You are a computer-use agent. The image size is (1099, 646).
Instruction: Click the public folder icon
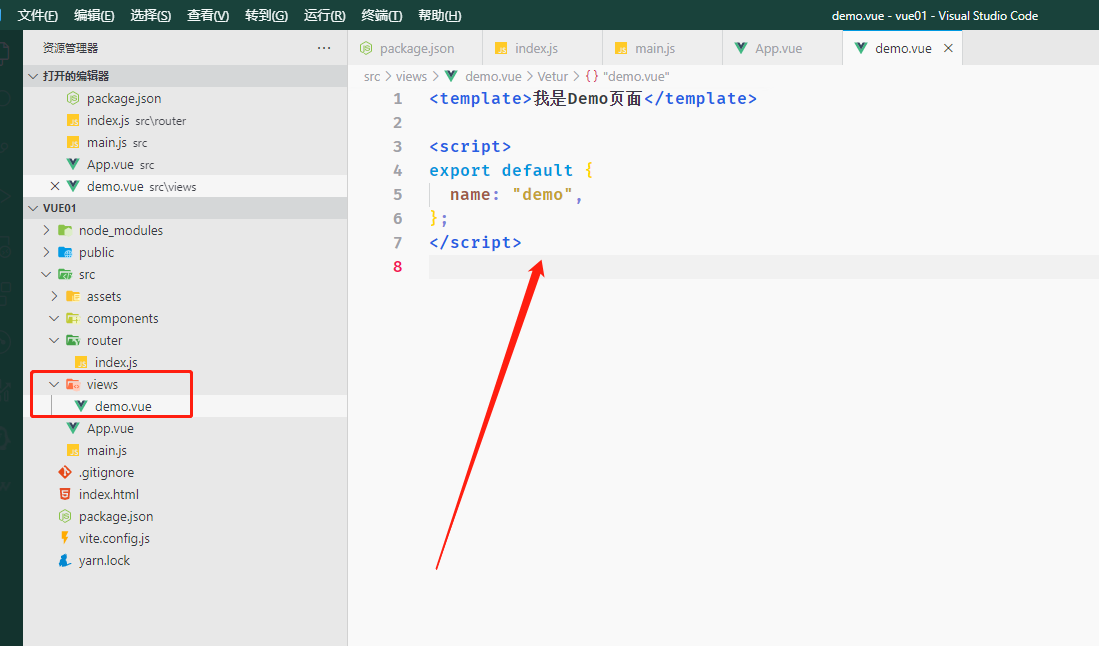pyautogui.click(x=65, y=252)
